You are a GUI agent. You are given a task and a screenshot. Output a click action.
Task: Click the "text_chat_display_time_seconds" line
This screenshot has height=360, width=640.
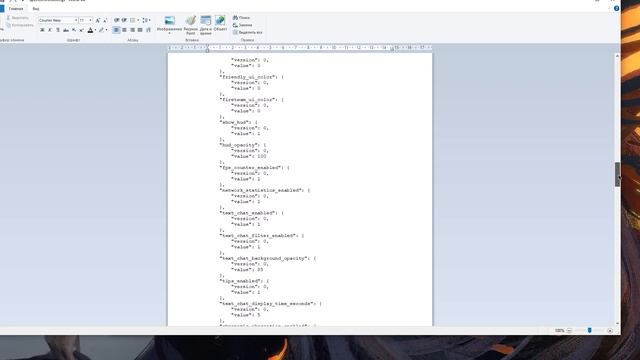pyautogui.click(x=271, y=304)
